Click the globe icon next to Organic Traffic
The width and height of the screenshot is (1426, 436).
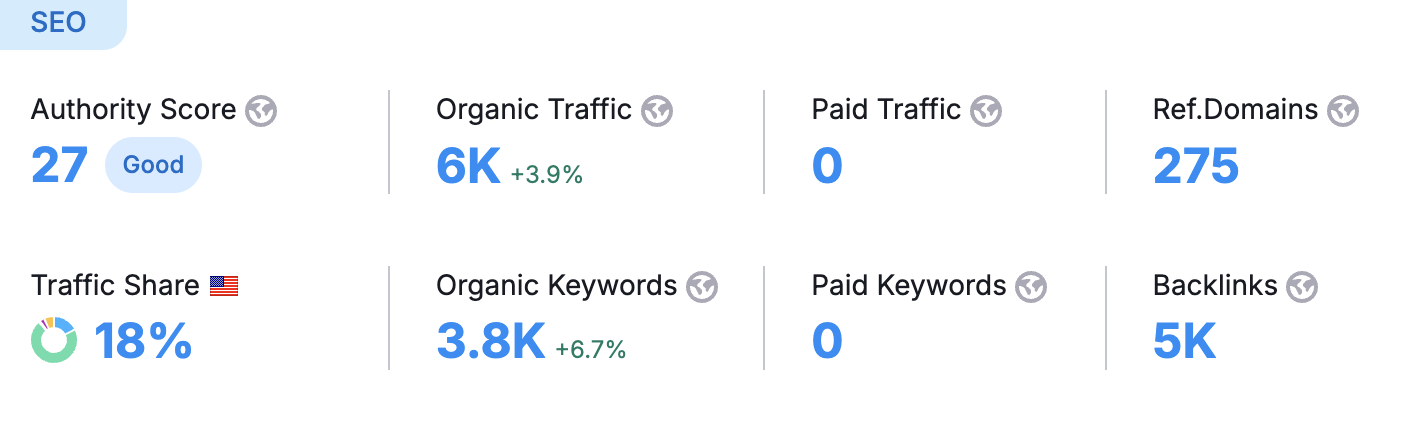[657, 110]
